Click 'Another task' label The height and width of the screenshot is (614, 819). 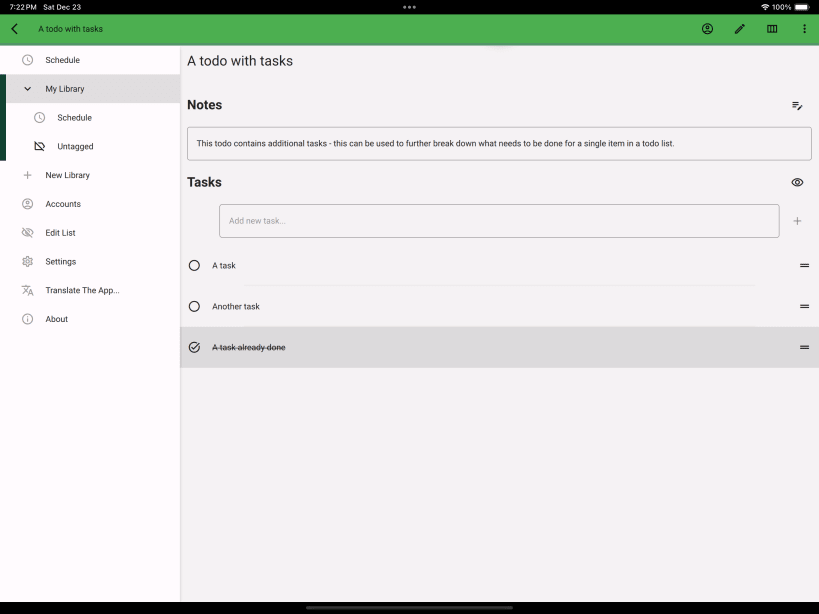236,306
